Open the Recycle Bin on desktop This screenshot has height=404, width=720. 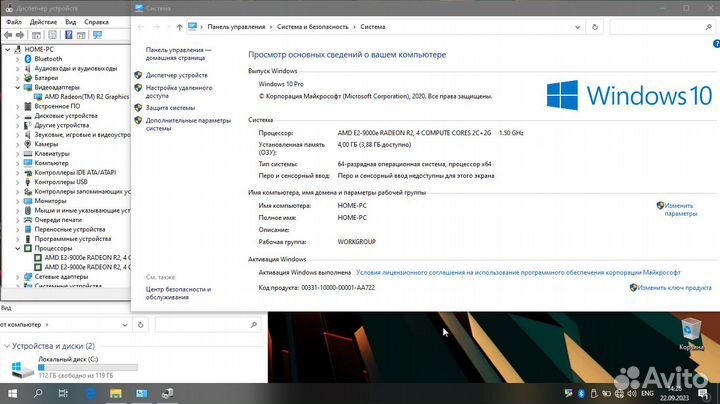(x=691, y=334)
